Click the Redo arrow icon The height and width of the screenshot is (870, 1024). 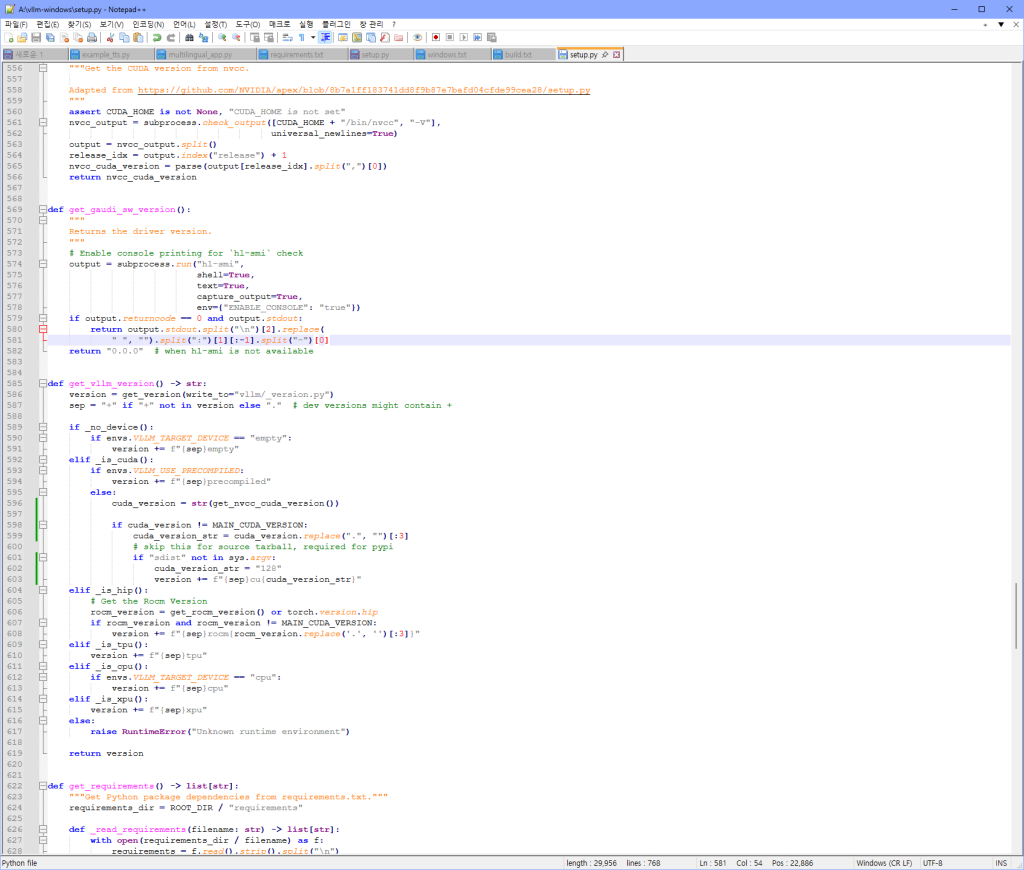[x=170, y=38]
